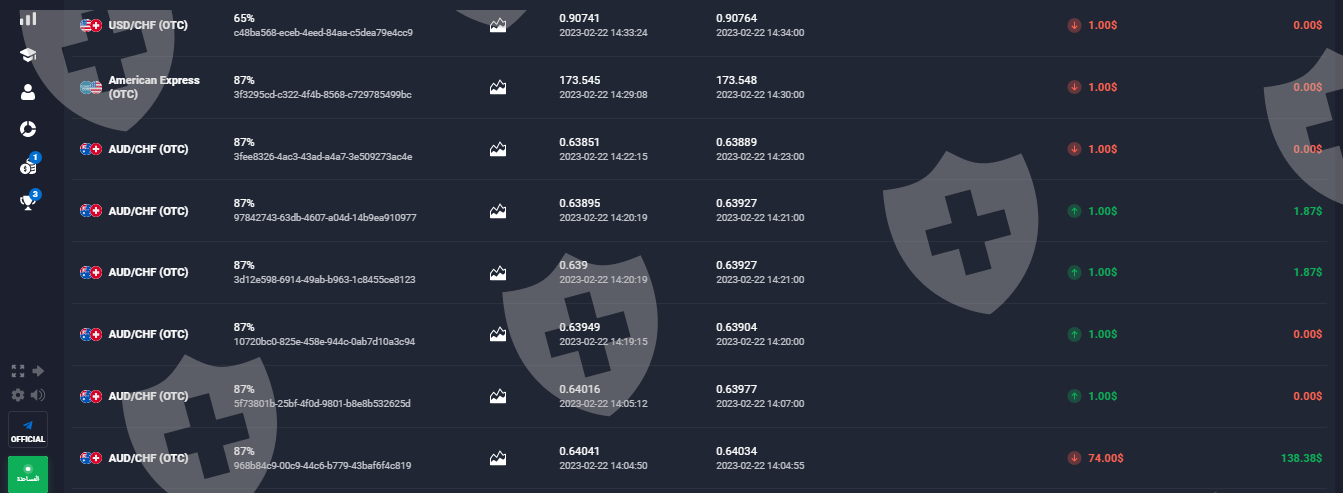This screenshot has width=1343, height=493.
Task: Open the settings gear
Action: click(x=17, y=395)
